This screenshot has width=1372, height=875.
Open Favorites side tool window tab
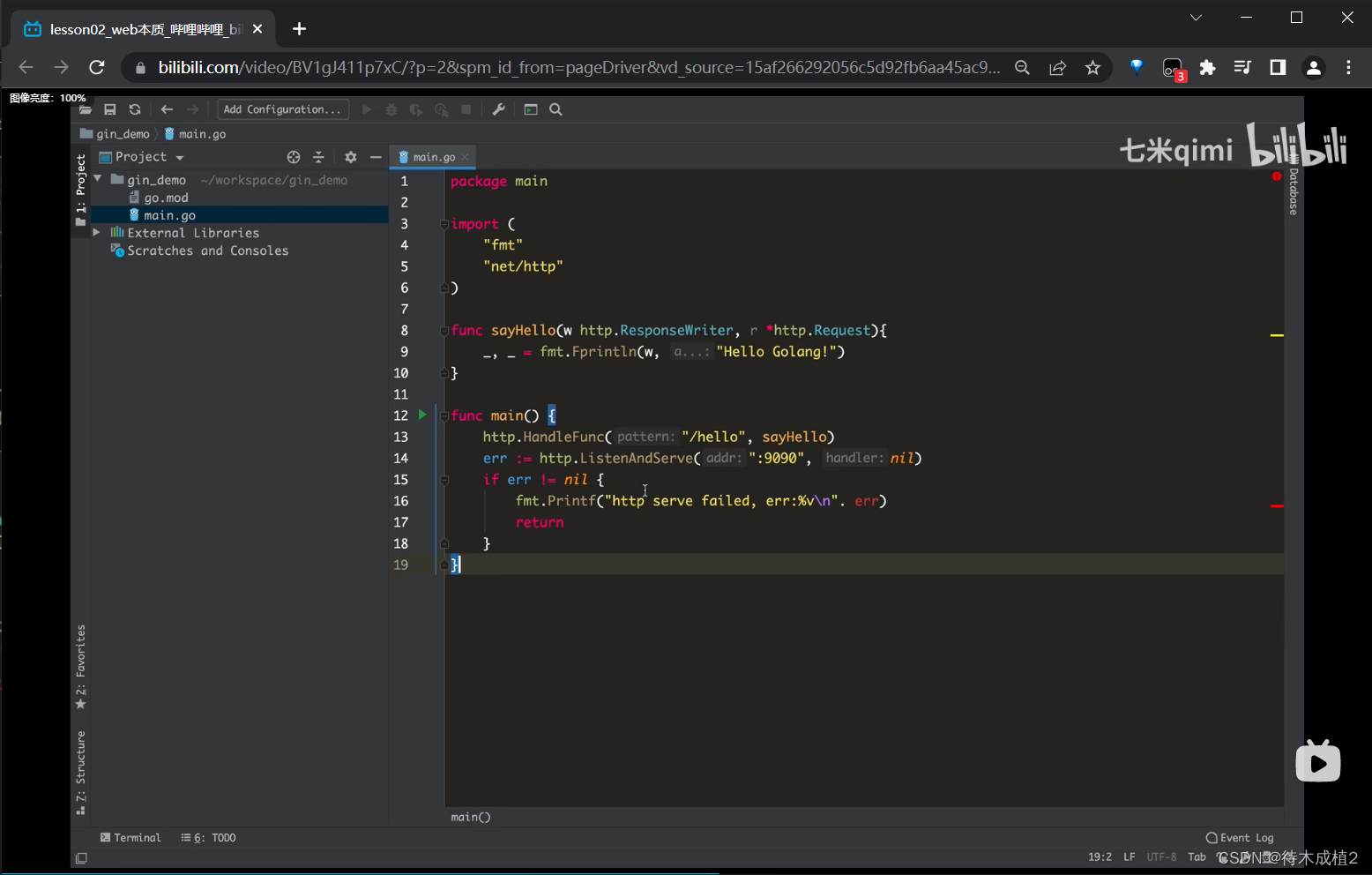[80, 667]
